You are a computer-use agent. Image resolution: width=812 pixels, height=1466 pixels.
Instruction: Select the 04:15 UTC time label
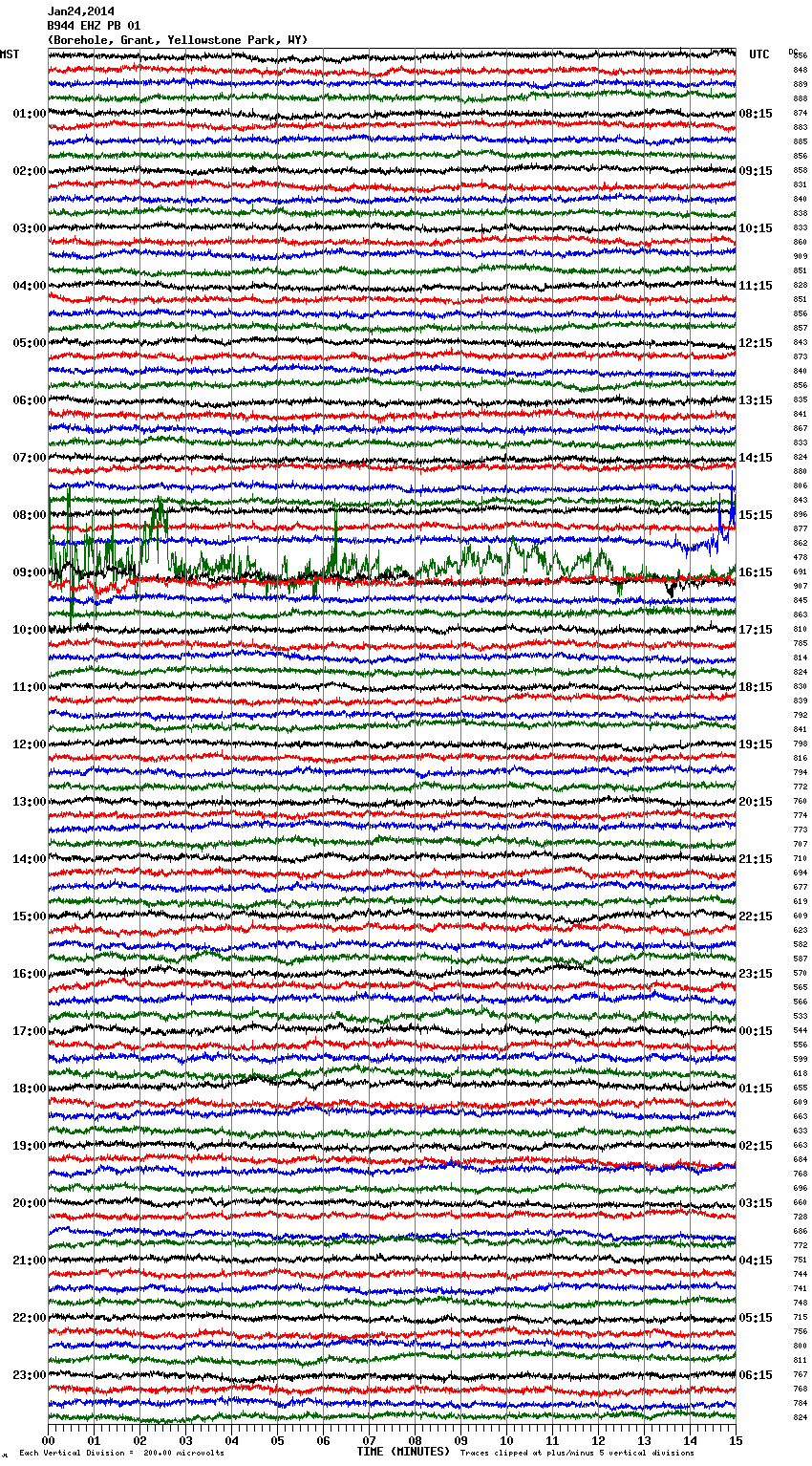tap(756, 1261)
